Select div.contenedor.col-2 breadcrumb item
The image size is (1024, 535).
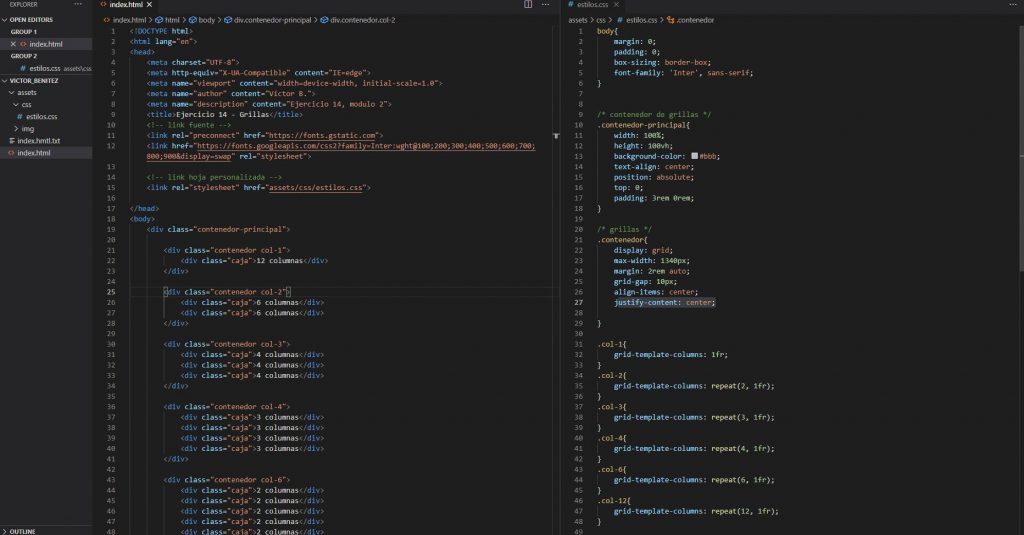pyautogui.click(x=362, y=20)
